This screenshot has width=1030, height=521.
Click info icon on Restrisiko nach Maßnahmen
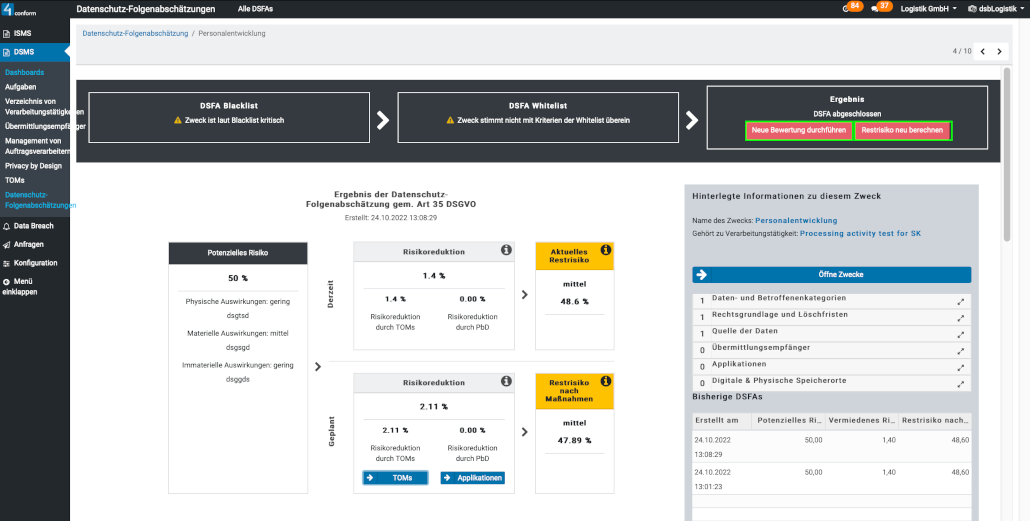click(605, 382)
